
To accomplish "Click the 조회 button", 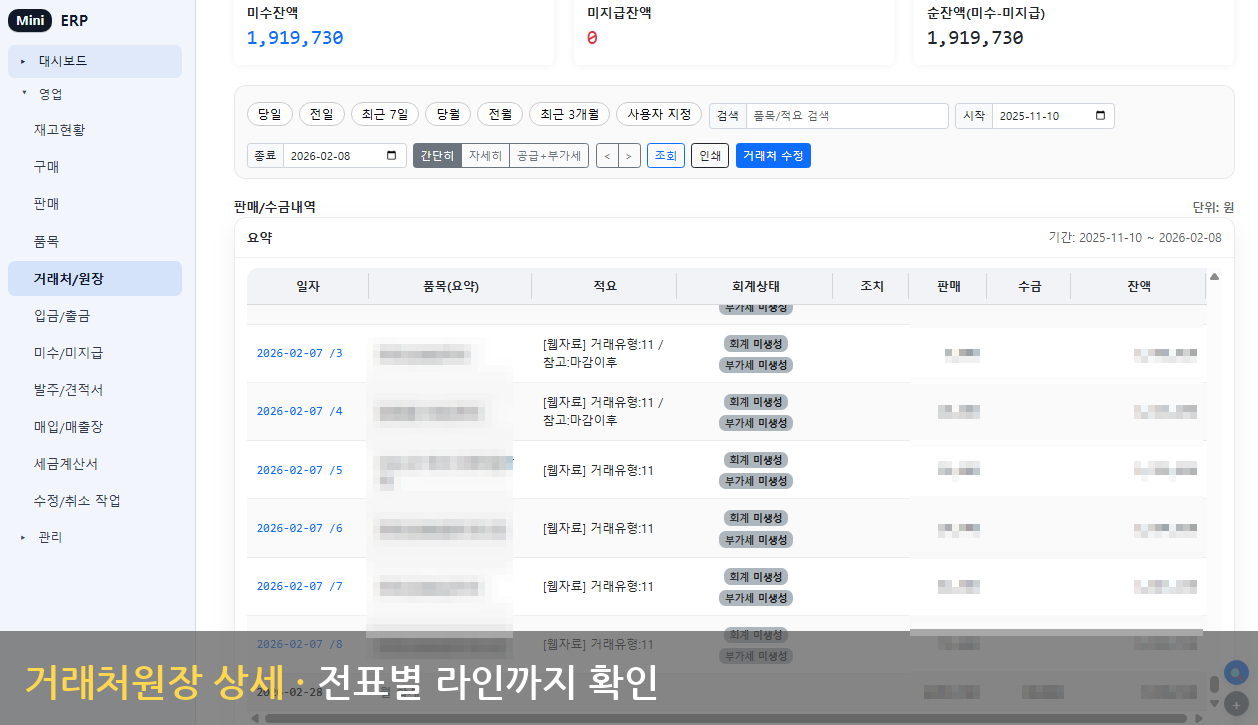I will (666, 156).
